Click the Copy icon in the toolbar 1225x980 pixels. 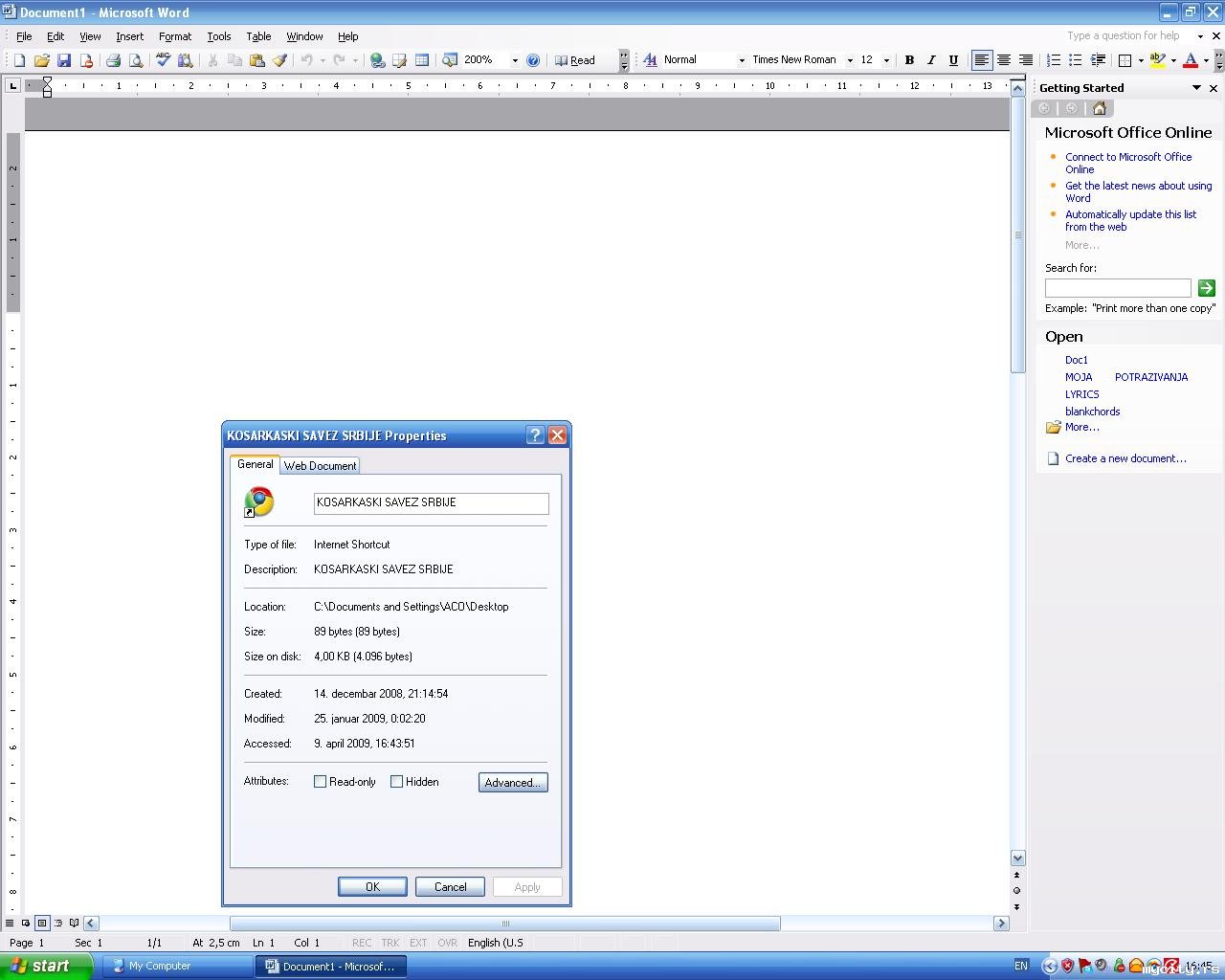point(234,60)
